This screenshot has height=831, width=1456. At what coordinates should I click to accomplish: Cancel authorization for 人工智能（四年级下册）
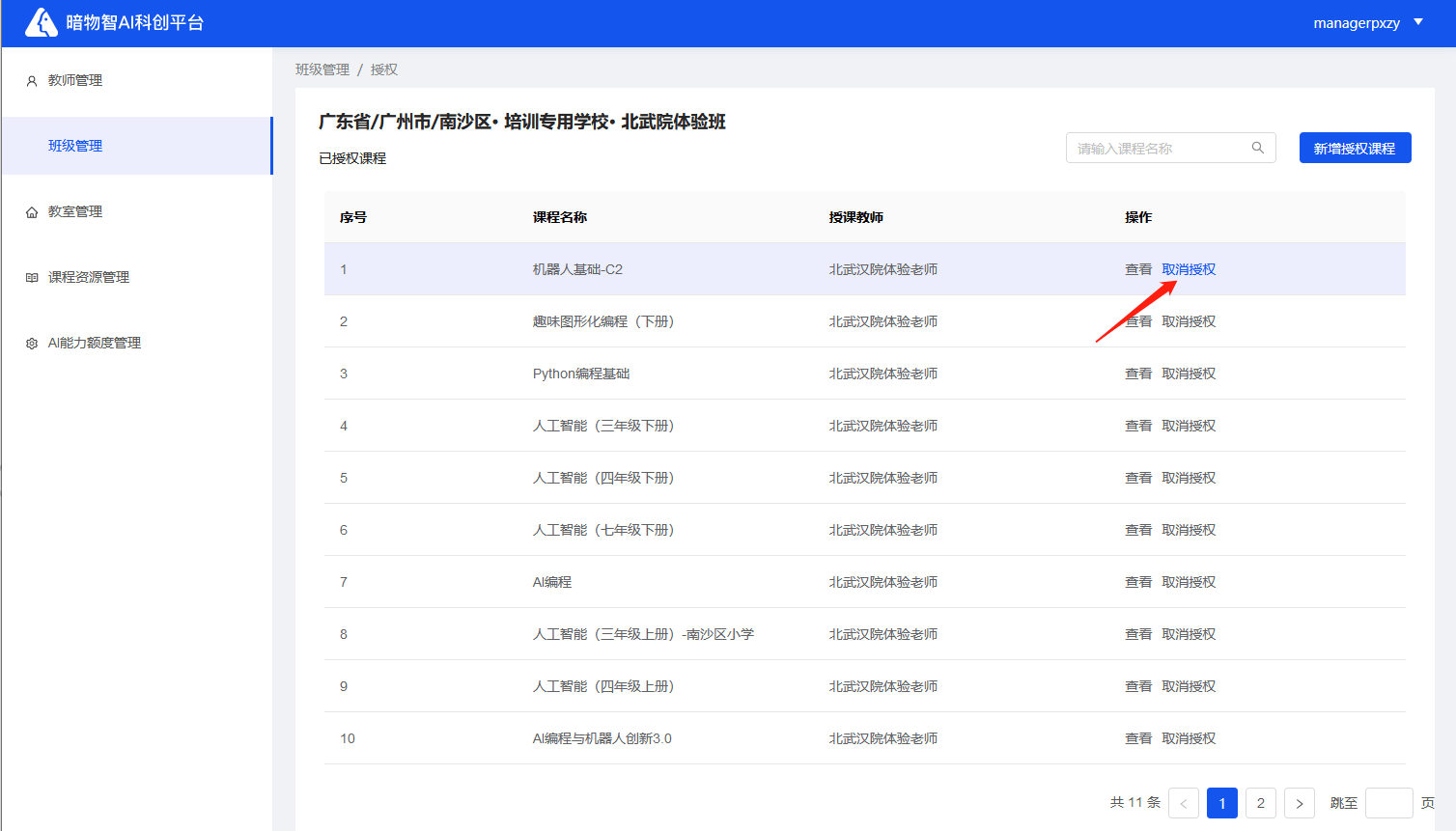[x=1189, y=478]
